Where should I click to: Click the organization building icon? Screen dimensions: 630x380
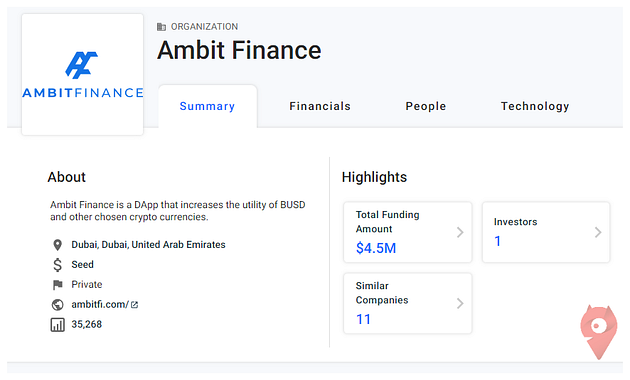click(x=161, y=27)
